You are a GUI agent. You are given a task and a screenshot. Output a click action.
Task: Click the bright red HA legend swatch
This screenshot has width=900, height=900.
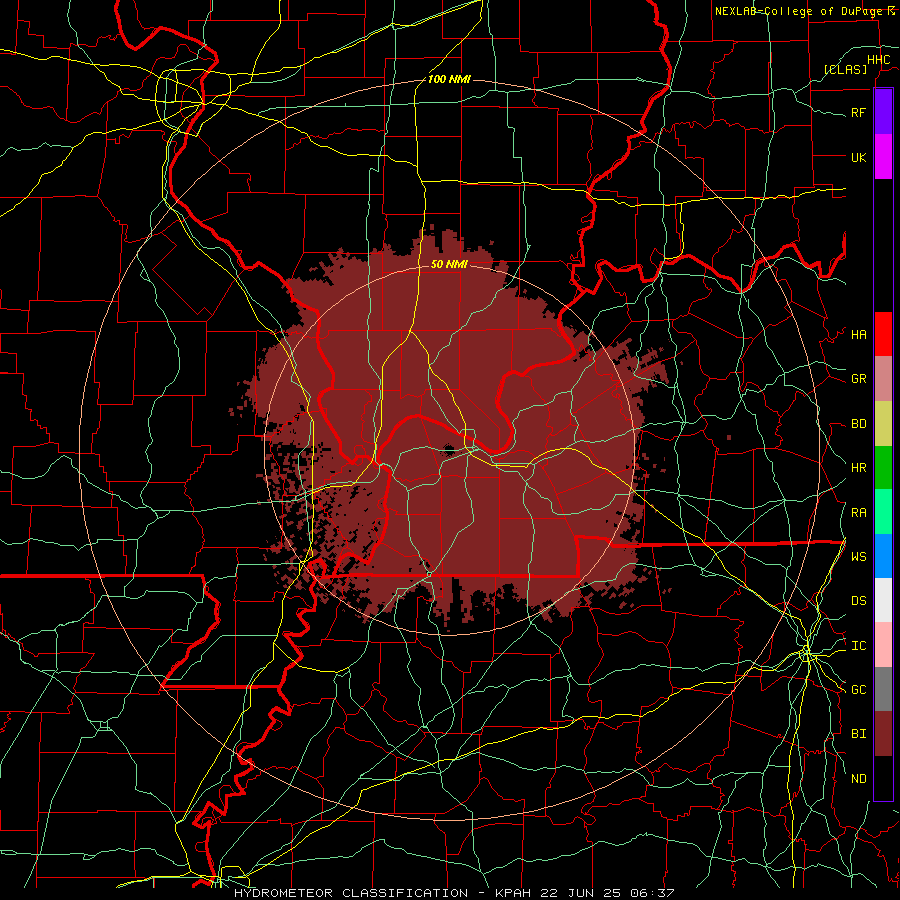pos(883,334)
